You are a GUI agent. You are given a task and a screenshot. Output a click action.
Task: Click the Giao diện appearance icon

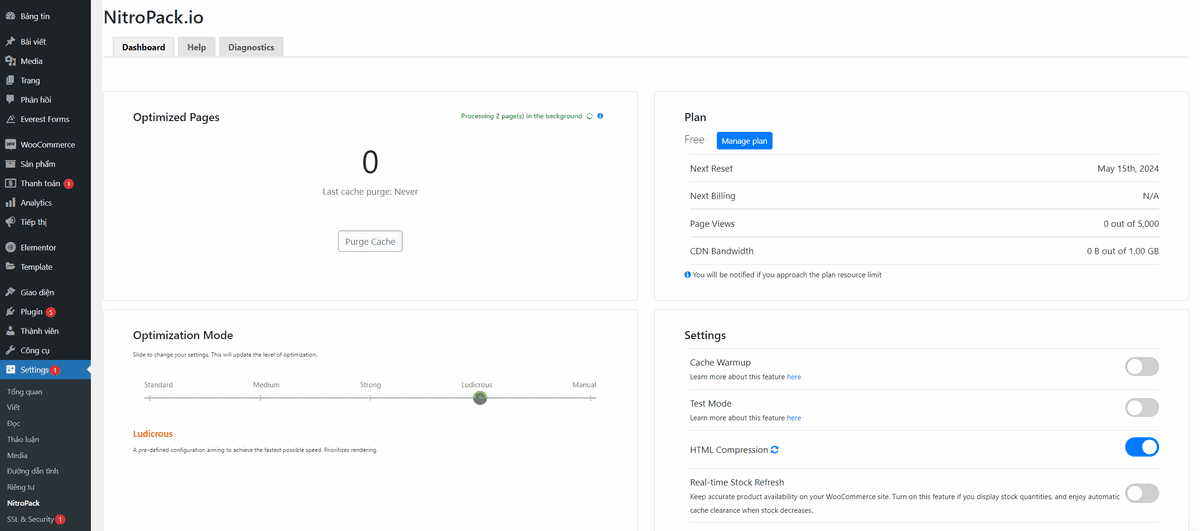coord(10,292)
